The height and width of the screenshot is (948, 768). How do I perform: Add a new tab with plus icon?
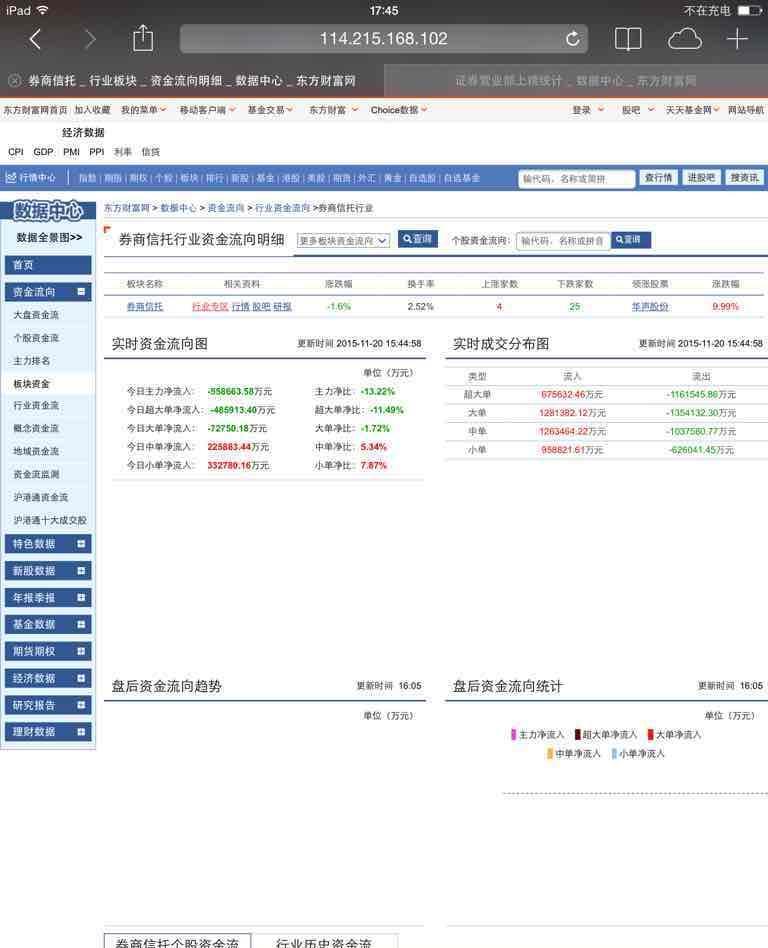(737, 39)
